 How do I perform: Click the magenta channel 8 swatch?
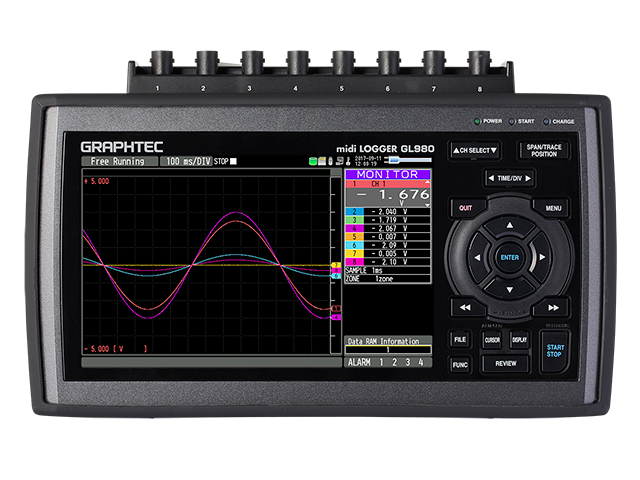tap(354, 262)
